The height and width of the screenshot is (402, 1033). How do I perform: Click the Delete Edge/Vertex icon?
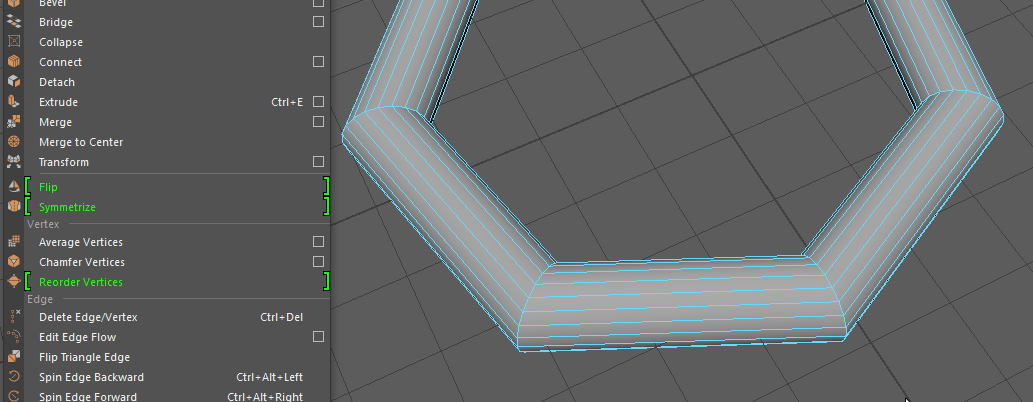pos(14,317)
